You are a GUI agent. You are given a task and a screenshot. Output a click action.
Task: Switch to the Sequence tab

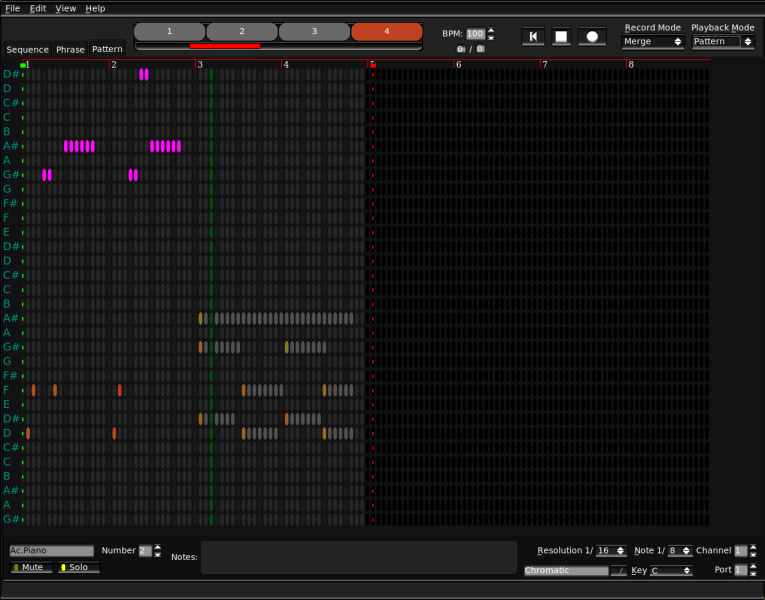(x=27, y=49)
